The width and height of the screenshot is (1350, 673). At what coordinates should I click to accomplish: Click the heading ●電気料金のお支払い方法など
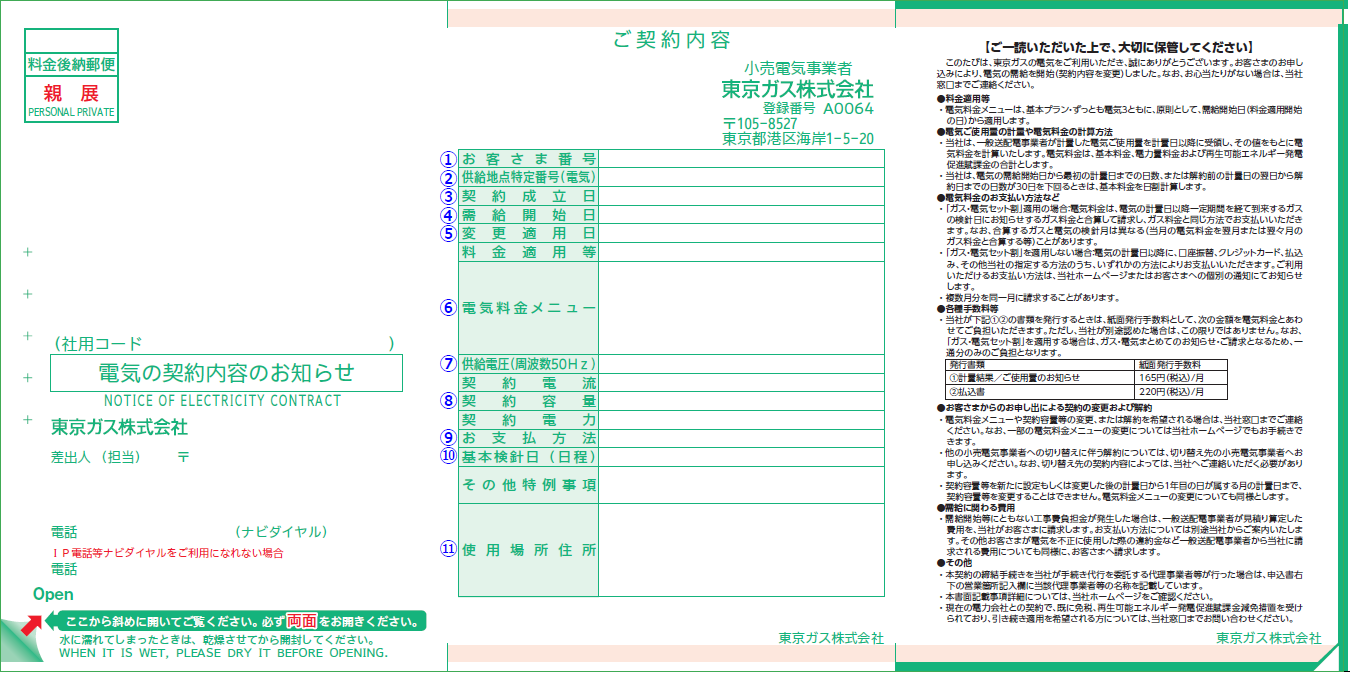pyautogui.click(x=997, y=197)
